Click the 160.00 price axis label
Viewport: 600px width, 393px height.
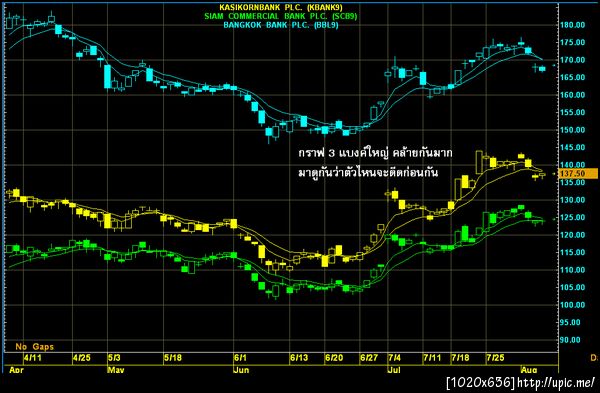click(572, 95)
